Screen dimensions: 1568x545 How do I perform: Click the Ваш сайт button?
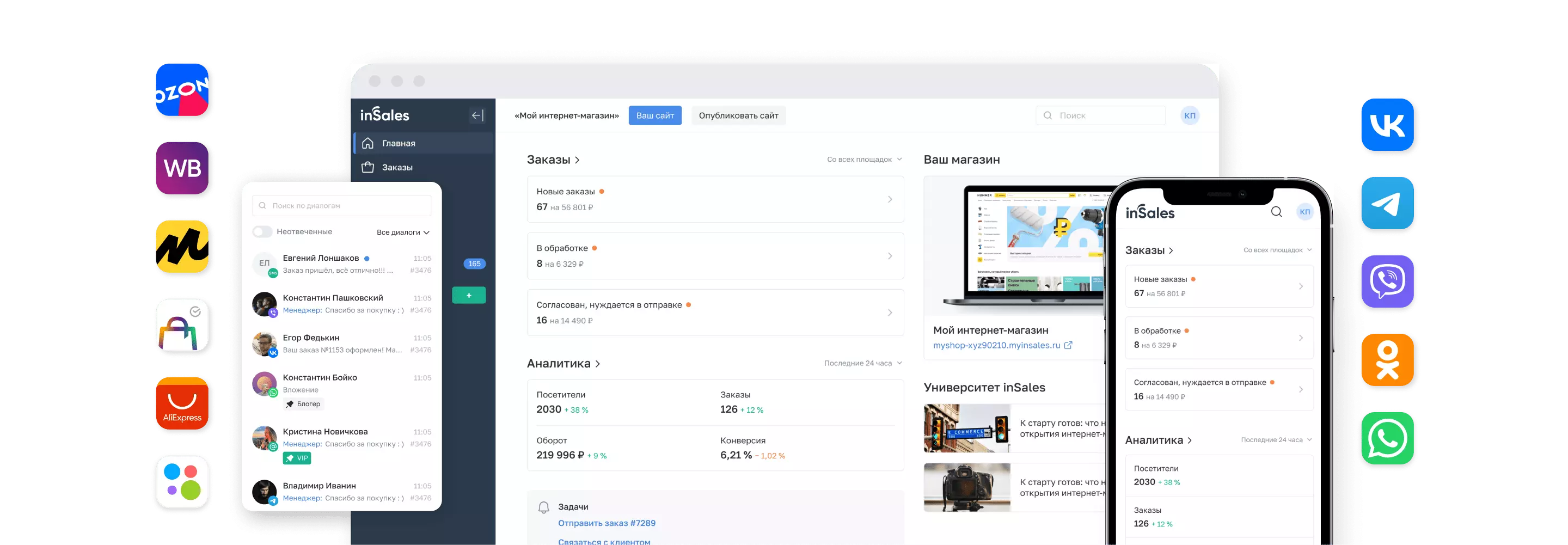pos(655,116)
